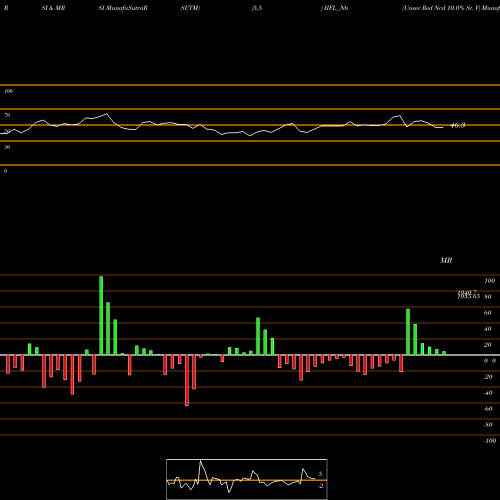
Task: Click the 'Unsec Red Ncd 10.0% Sr. V' title
Action: (x=441, y=8)
